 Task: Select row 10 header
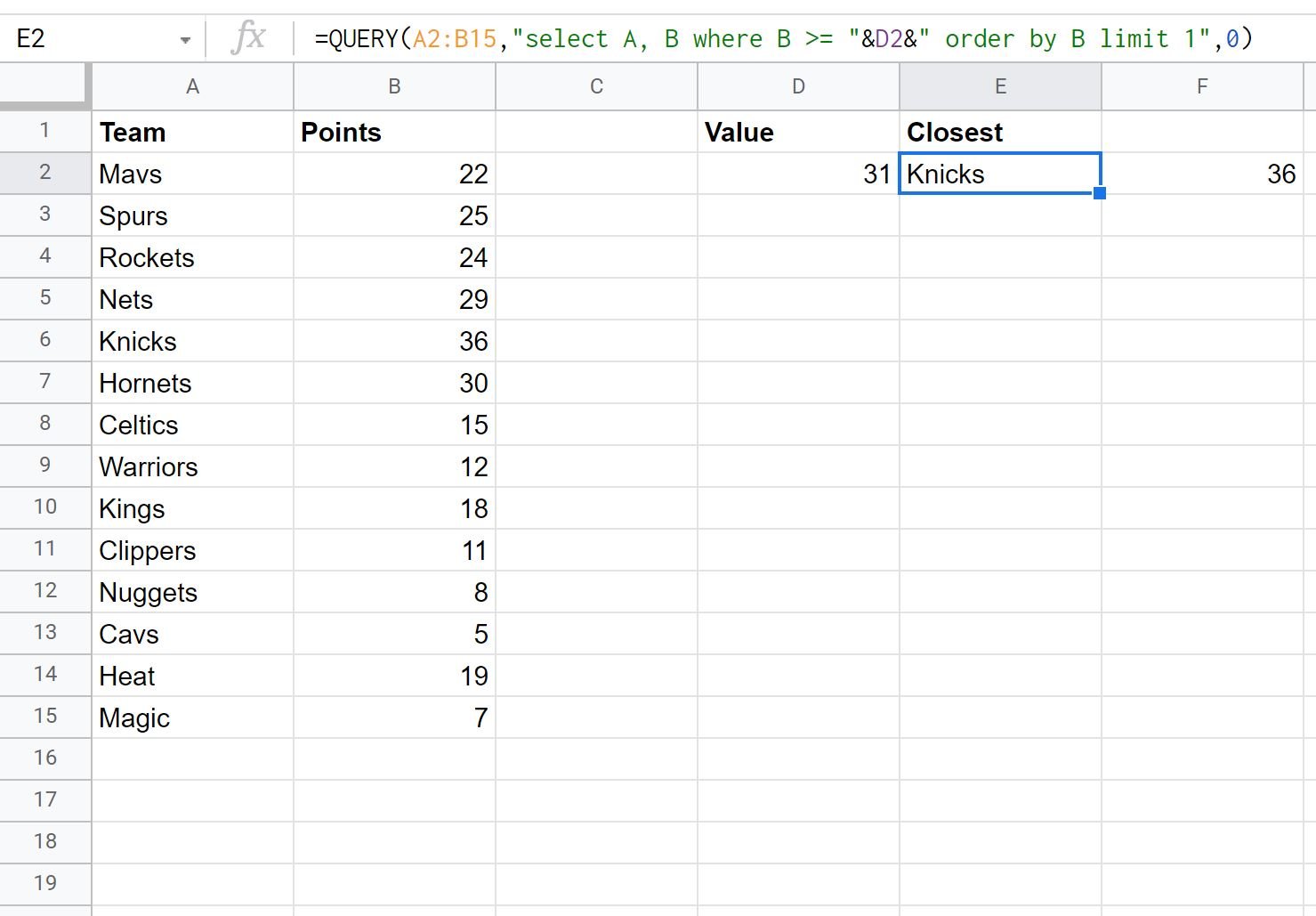pyautogui.click(x=45, y=507)
